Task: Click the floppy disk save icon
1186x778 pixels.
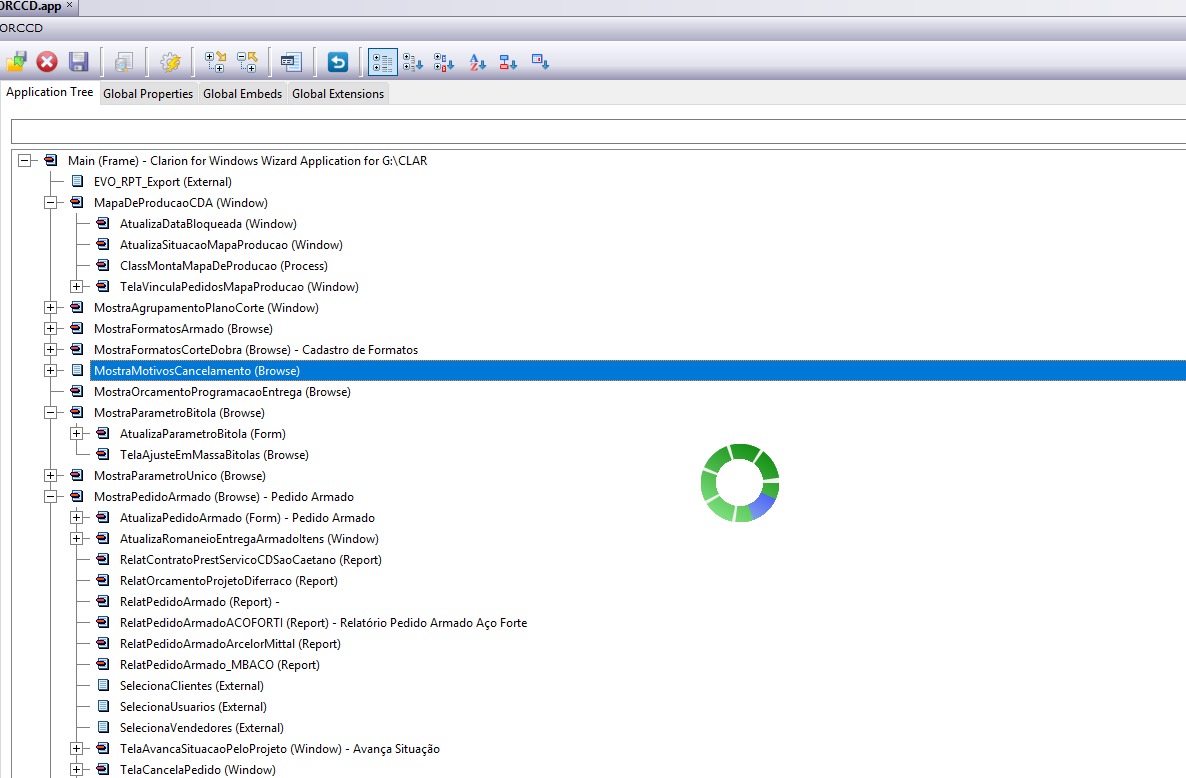Action: click(x=79, y=62)
